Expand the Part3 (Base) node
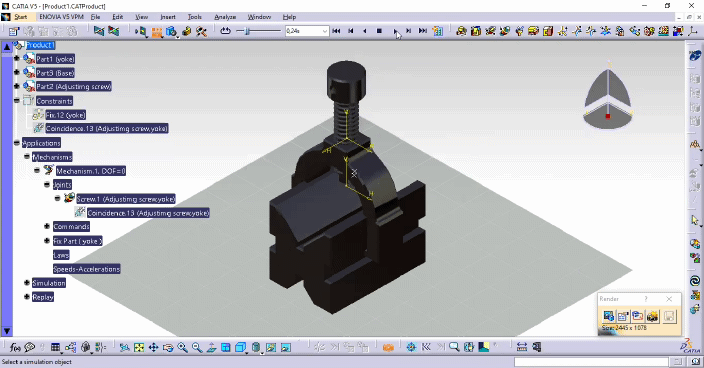Image resolution: width=704 pixels, height=368 pixels. tap(17, 72)
